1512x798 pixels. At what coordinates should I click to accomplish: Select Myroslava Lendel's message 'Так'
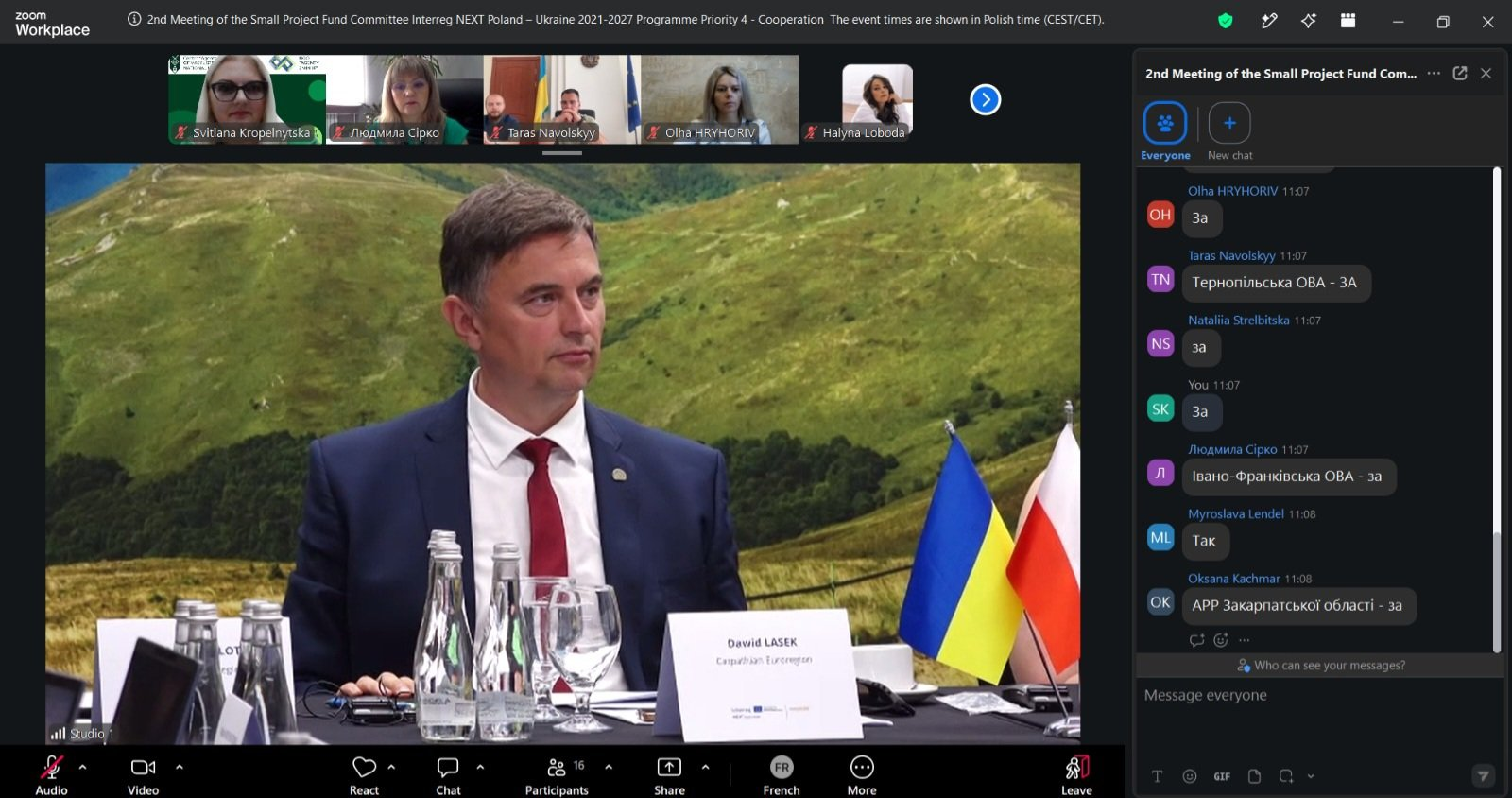coord(1205,541)
